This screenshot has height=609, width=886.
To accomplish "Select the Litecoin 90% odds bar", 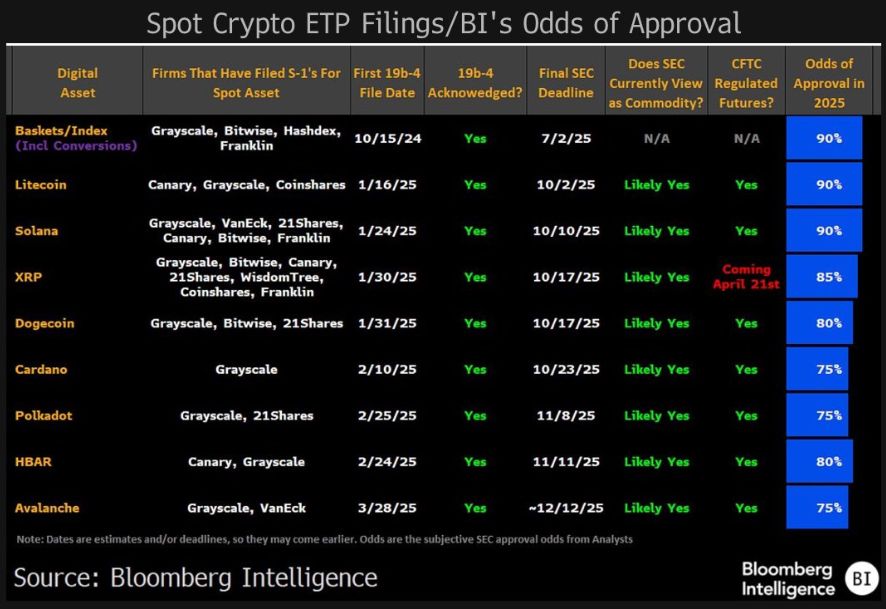I will 824,185.
